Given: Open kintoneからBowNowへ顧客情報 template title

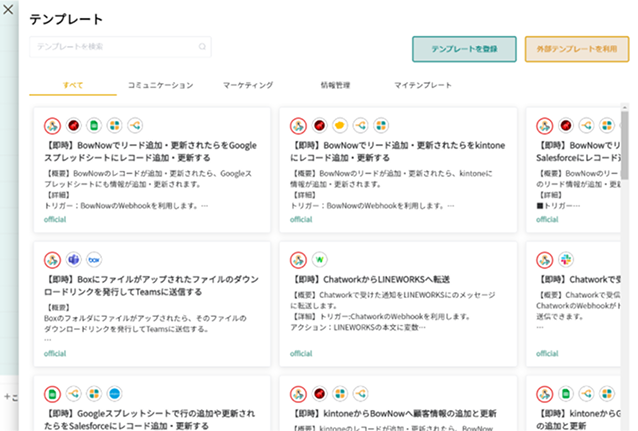Looking at the screenshot, I should tap(393, 413).
